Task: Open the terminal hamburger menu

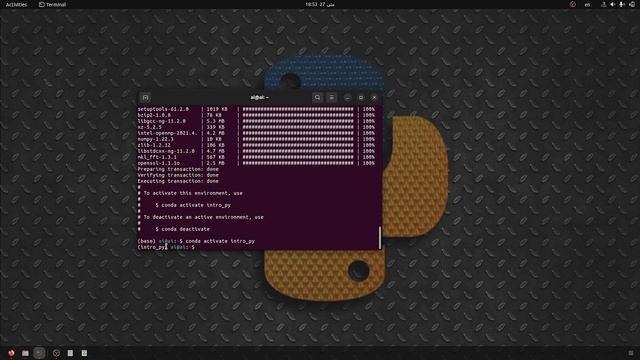Action: coord(331,98)
